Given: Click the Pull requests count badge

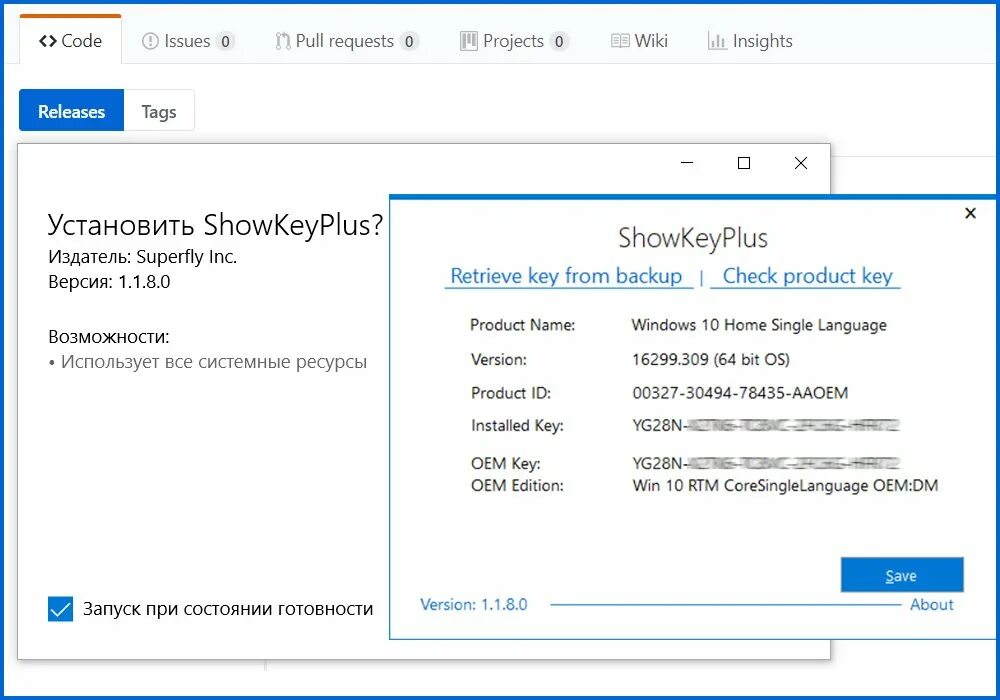Looking at the screenshot, I should click(409, 41).
